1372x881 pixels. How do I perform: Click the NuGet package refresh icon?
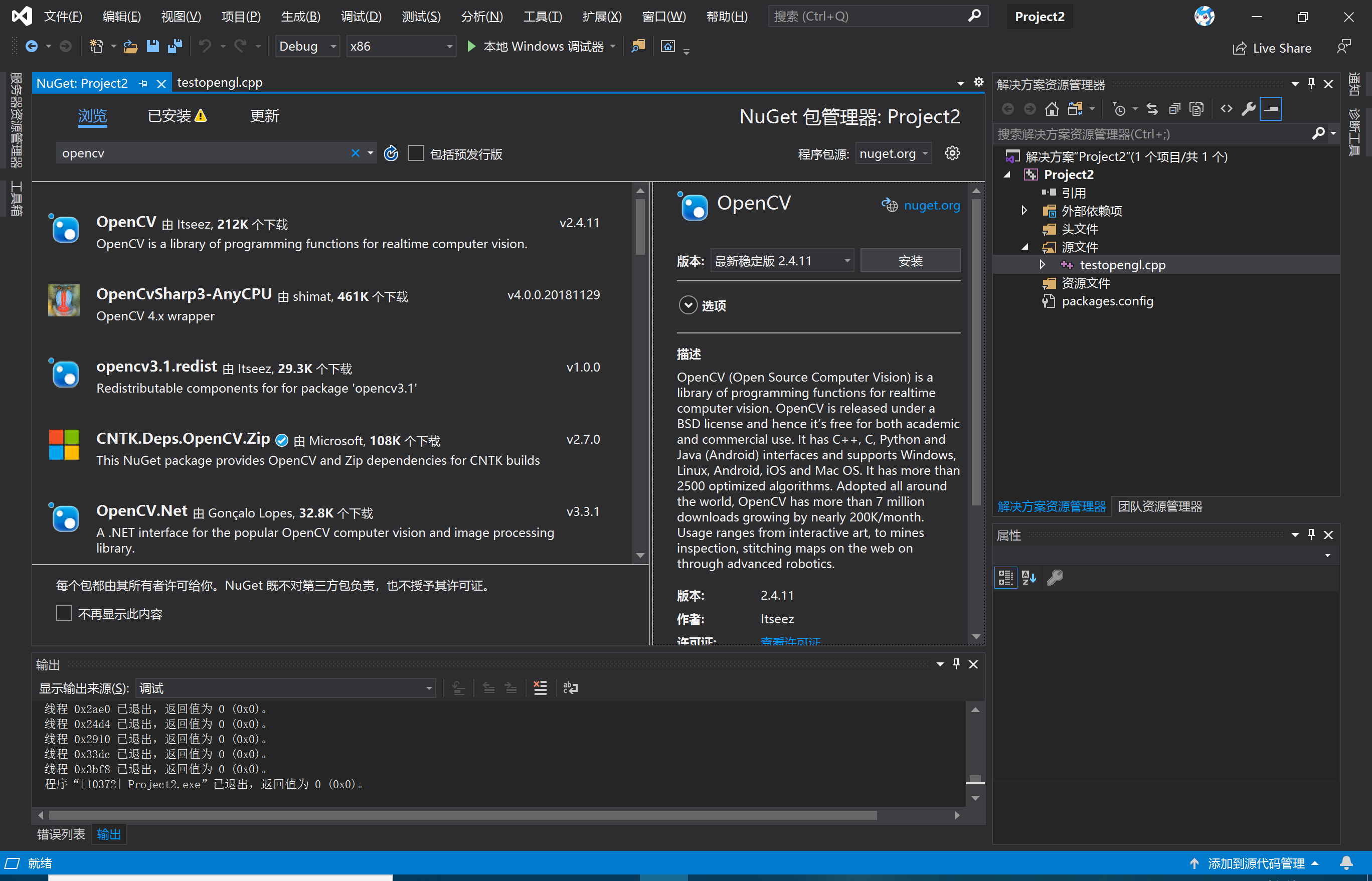(391, 153)
